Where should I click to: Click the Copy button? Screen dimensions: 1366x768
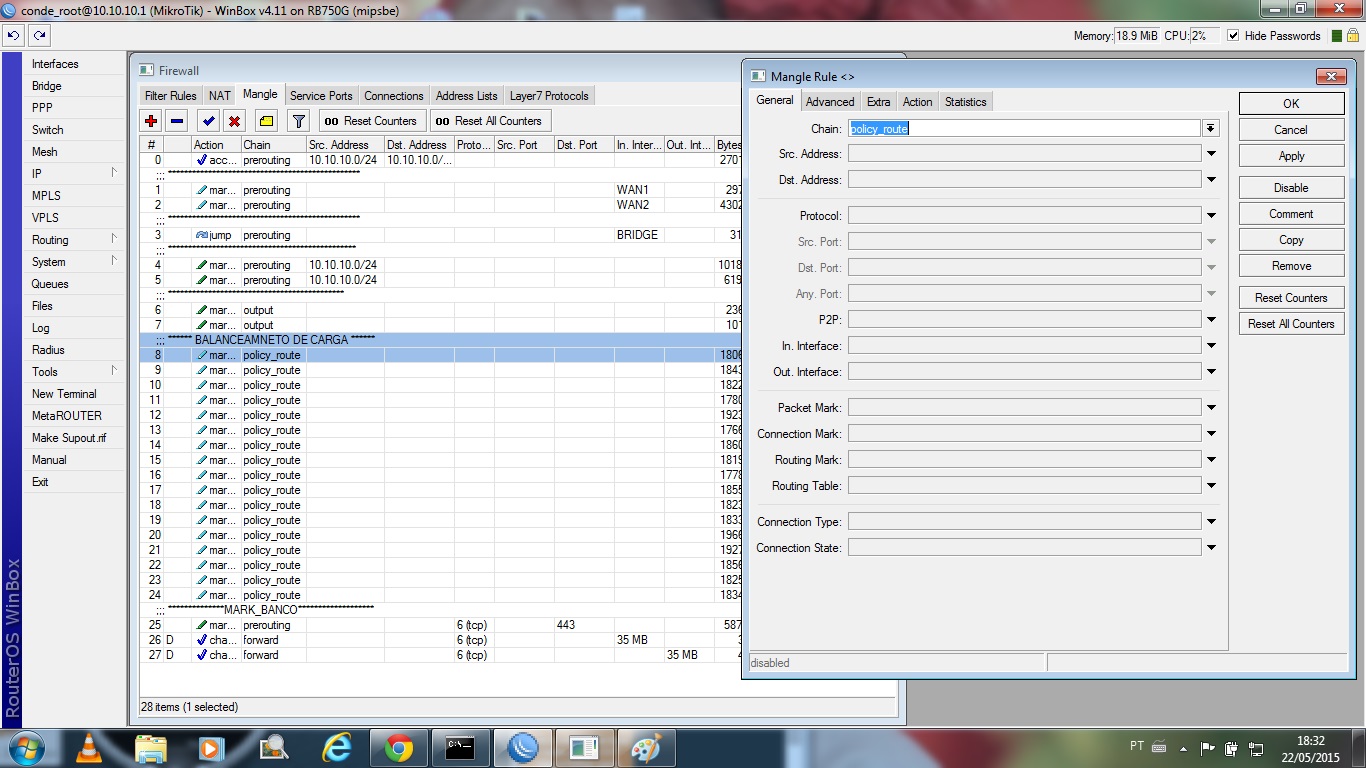click(1291, 240)
